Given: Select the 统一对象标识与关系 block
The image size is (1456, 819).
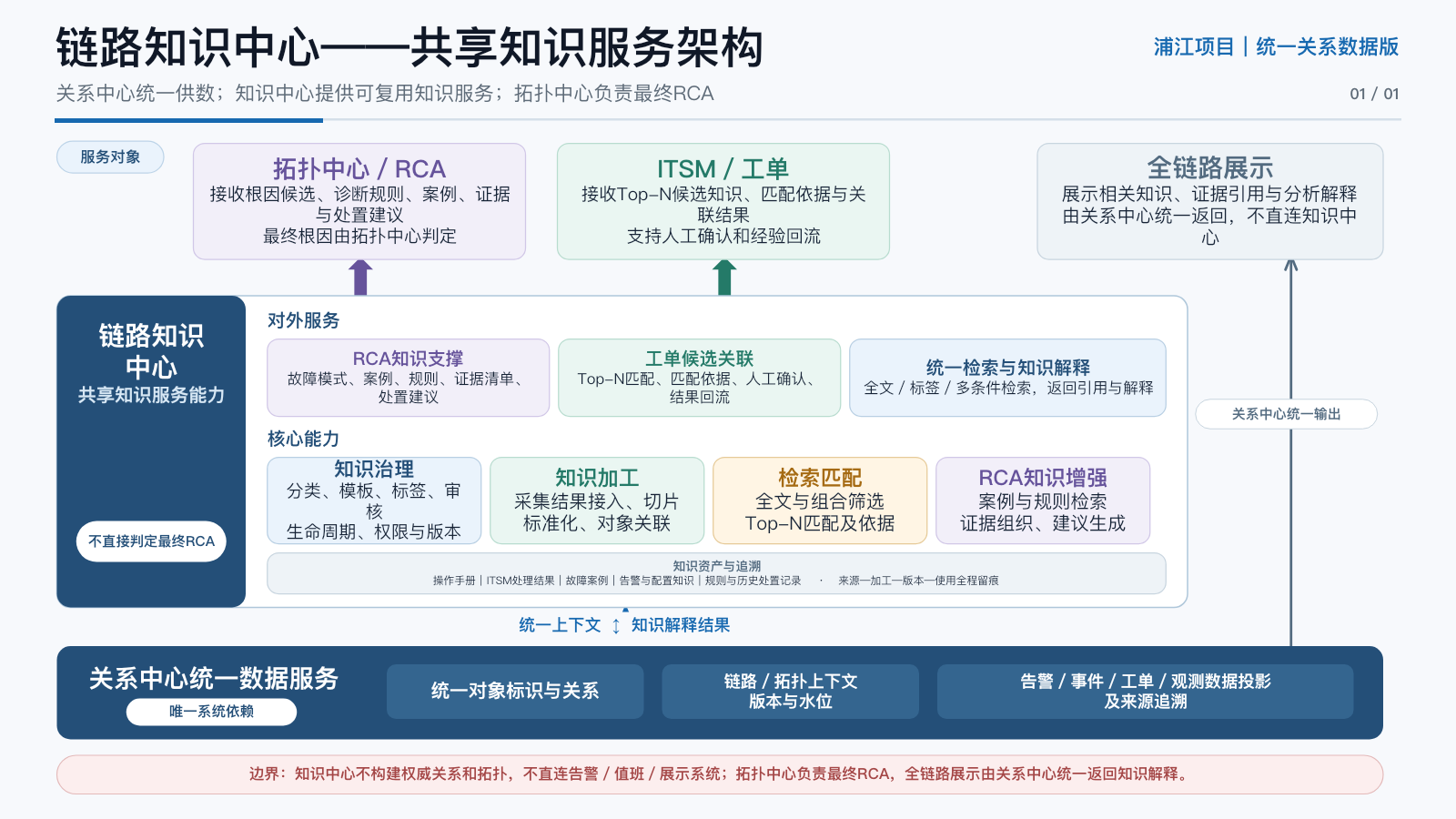Looking at the screenshot, I should (515, 692).
